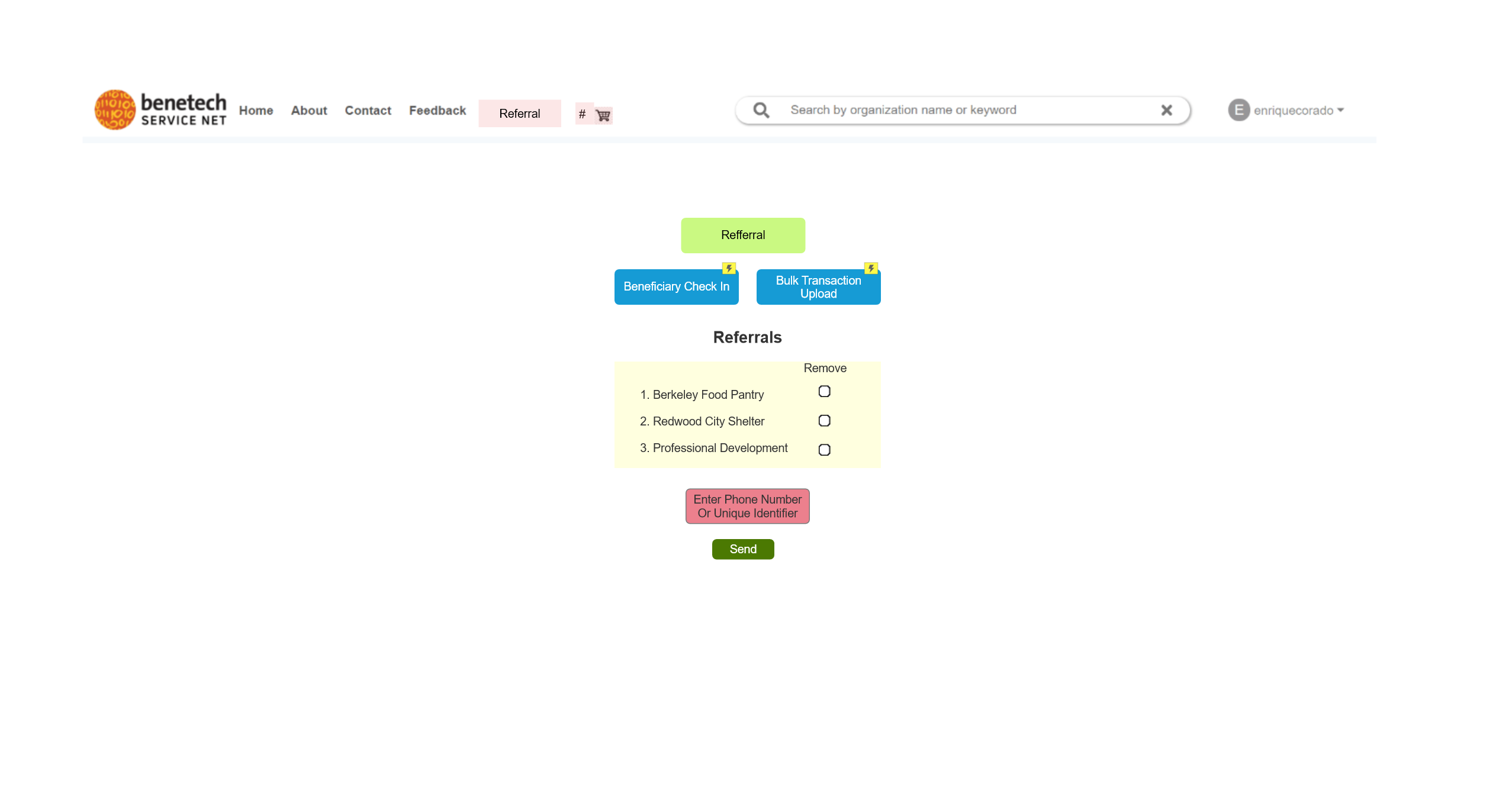Screen dimensions: 1512x787
Task: Click Enter Phone Number Or Unique Identifier
Action: (747, 506)
